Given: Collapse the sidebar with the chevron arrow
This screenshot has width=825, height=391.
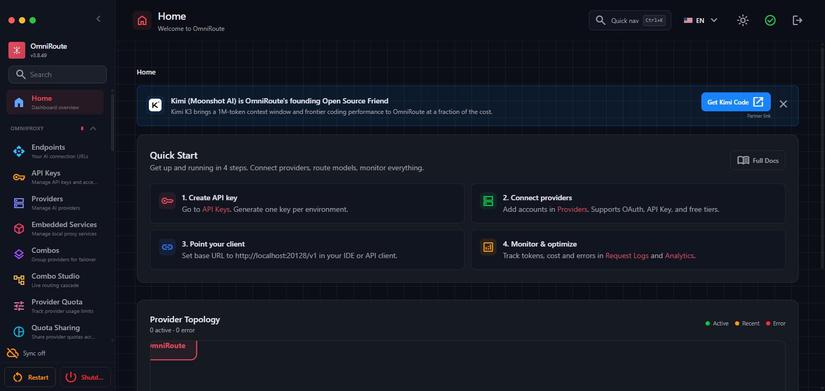Looking at the screenshot, I should point(98,19).
